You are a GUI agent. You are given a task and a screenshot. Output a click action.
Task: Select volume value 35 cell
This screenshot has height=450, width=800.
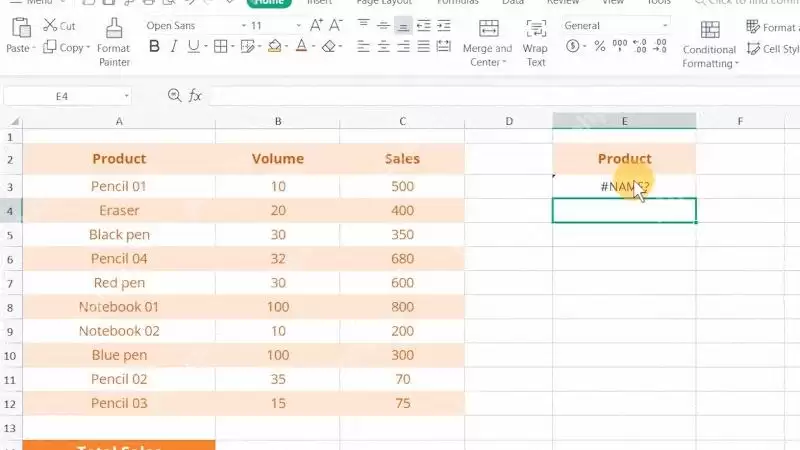click(x=278, y=379)
